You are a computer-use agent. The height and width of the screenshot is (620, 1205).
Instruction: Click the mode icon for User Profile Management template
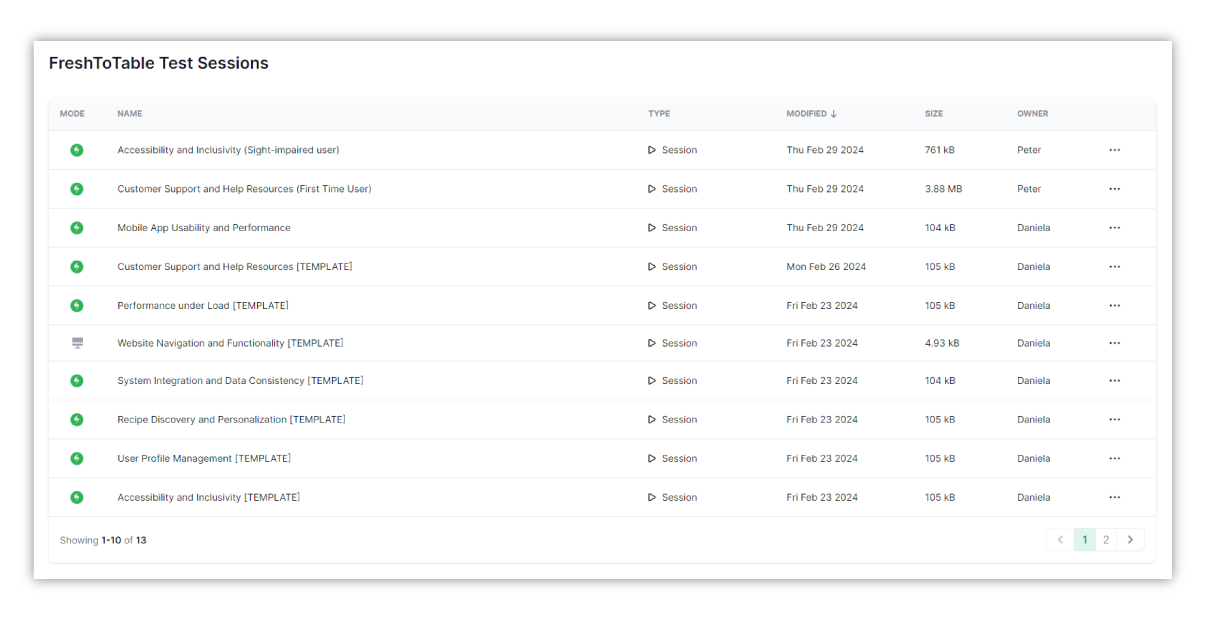point(77,458)
